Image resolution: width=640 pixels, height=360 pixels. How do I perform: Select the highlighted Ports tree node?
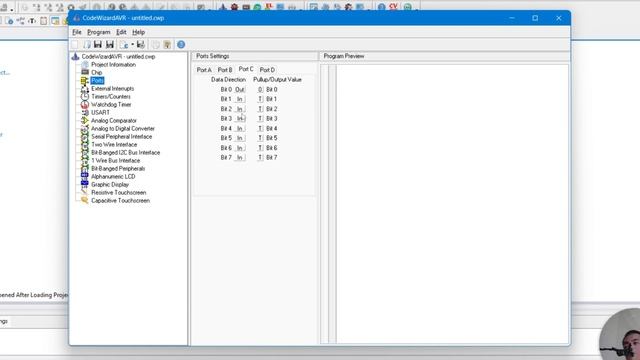click(97, 80)
